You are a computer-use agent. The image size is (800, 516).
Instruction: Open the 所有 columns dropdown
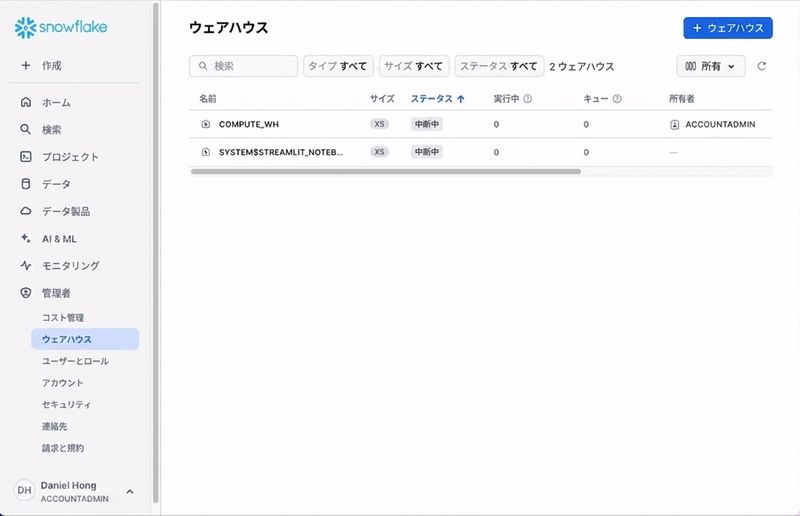[x=711, y=66]
